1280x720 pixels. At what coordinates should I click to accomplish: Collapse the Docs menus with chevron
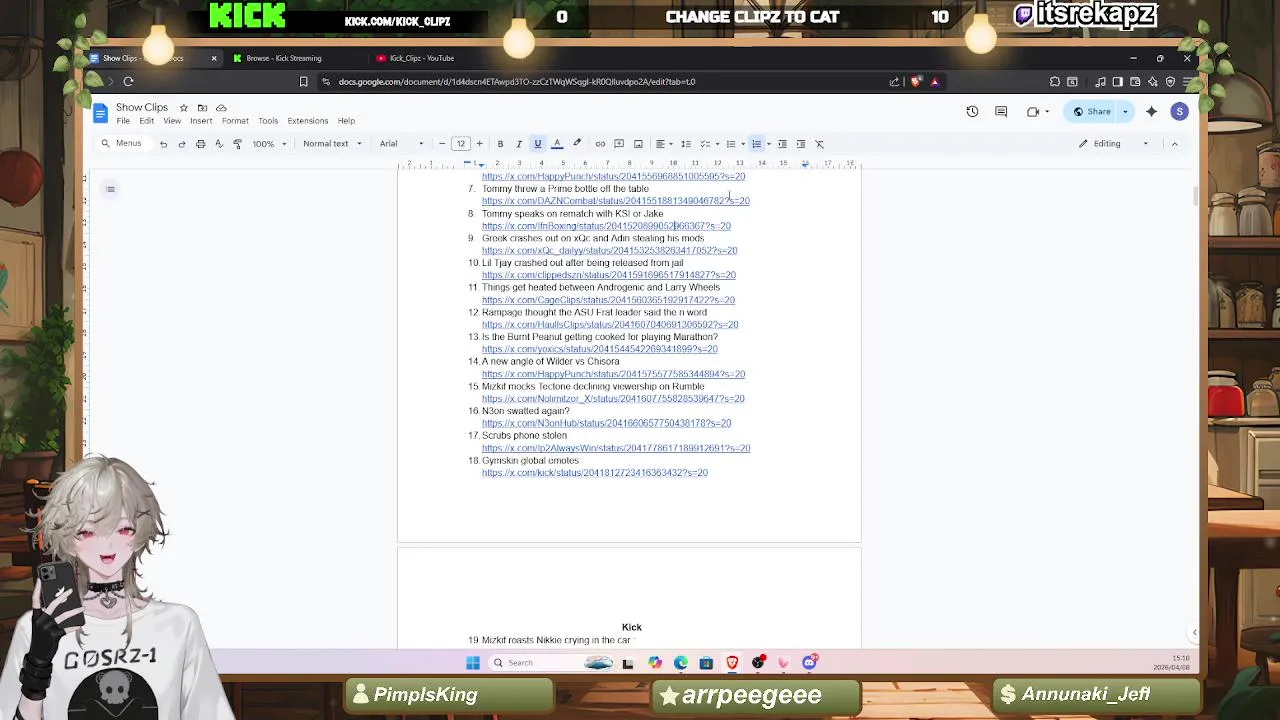tap(1175, 144)
